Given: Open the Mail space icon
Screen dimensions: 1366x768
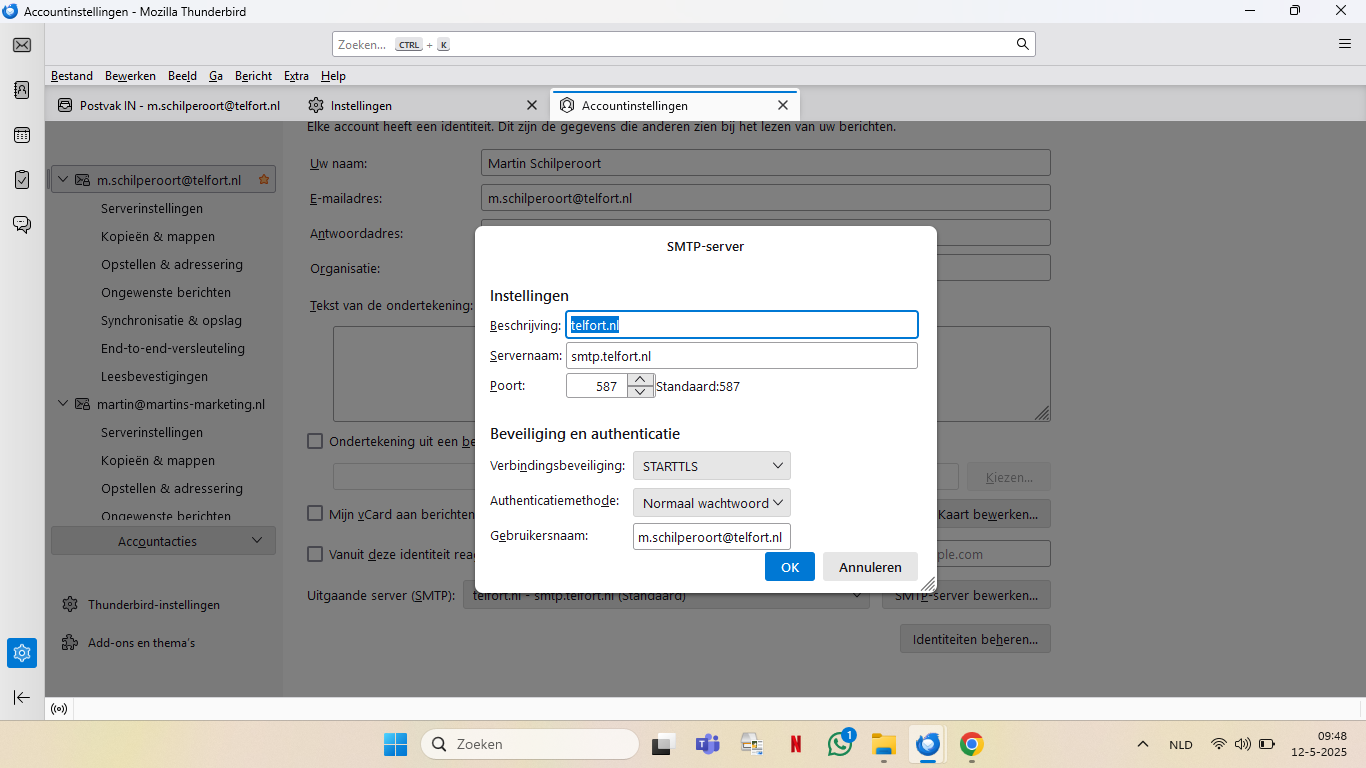Looking at the screenshot, I should click(22, 45).
